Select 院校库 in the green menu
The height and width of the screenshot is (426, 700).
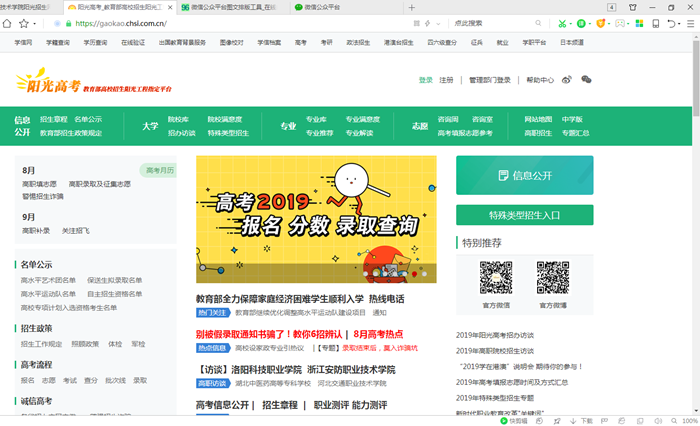click(x=178, y=119)
